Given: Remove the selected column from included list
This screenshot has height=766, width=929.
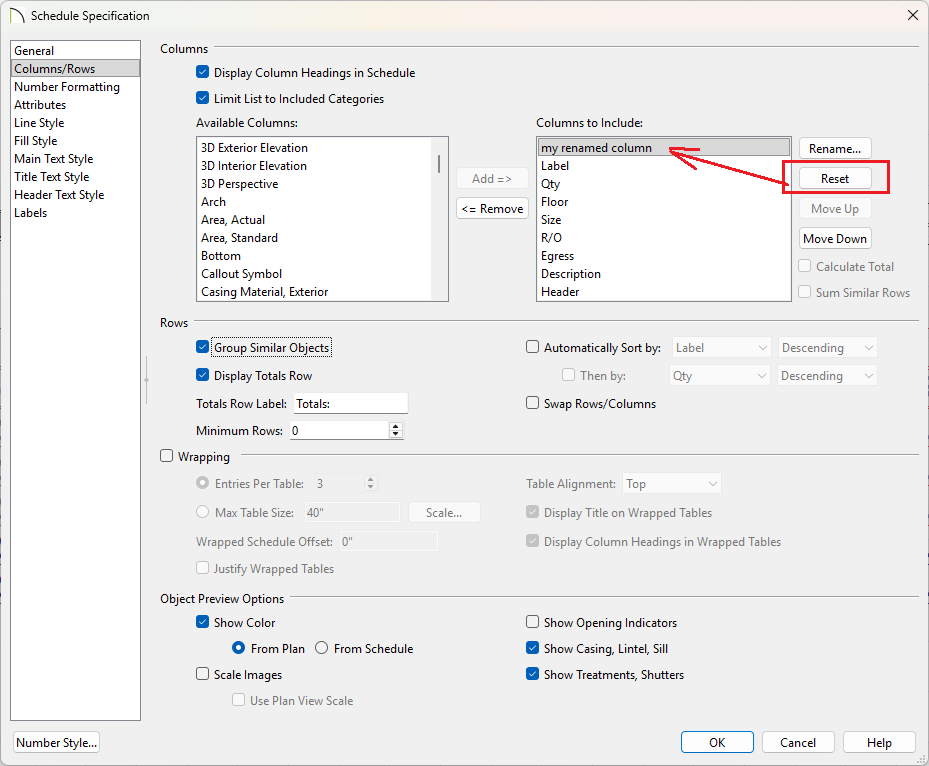Looking at the screenshot, I should click(492, 209).
